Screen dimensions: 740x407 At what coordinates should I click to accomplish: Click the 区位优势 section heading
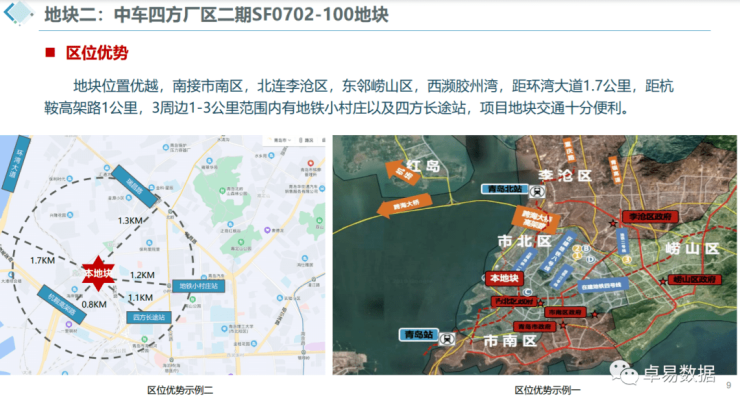[x=97, y=52]
